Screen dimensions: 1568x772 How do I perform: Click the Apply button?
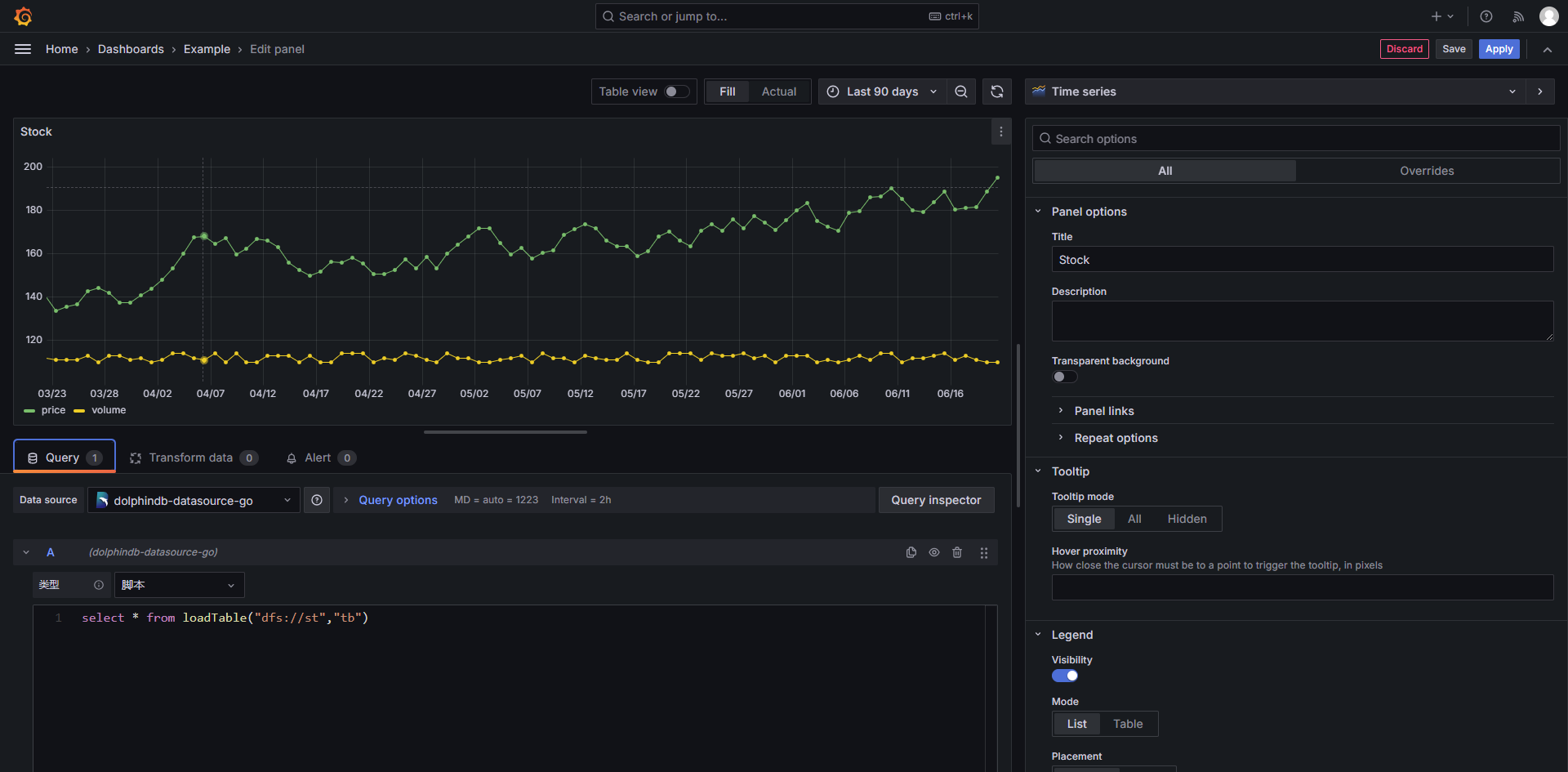coord(1499,49)
